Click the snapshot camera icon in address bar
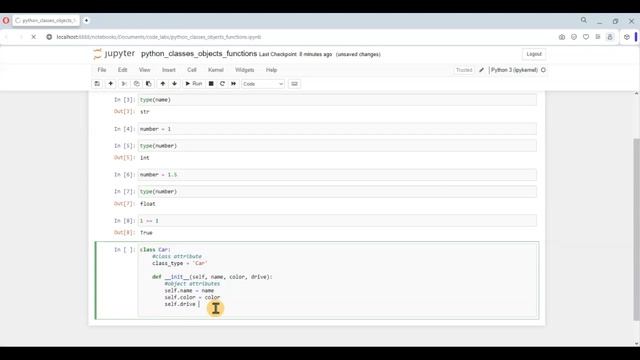This screenshot has width=640, height=360. pos(562,37)
